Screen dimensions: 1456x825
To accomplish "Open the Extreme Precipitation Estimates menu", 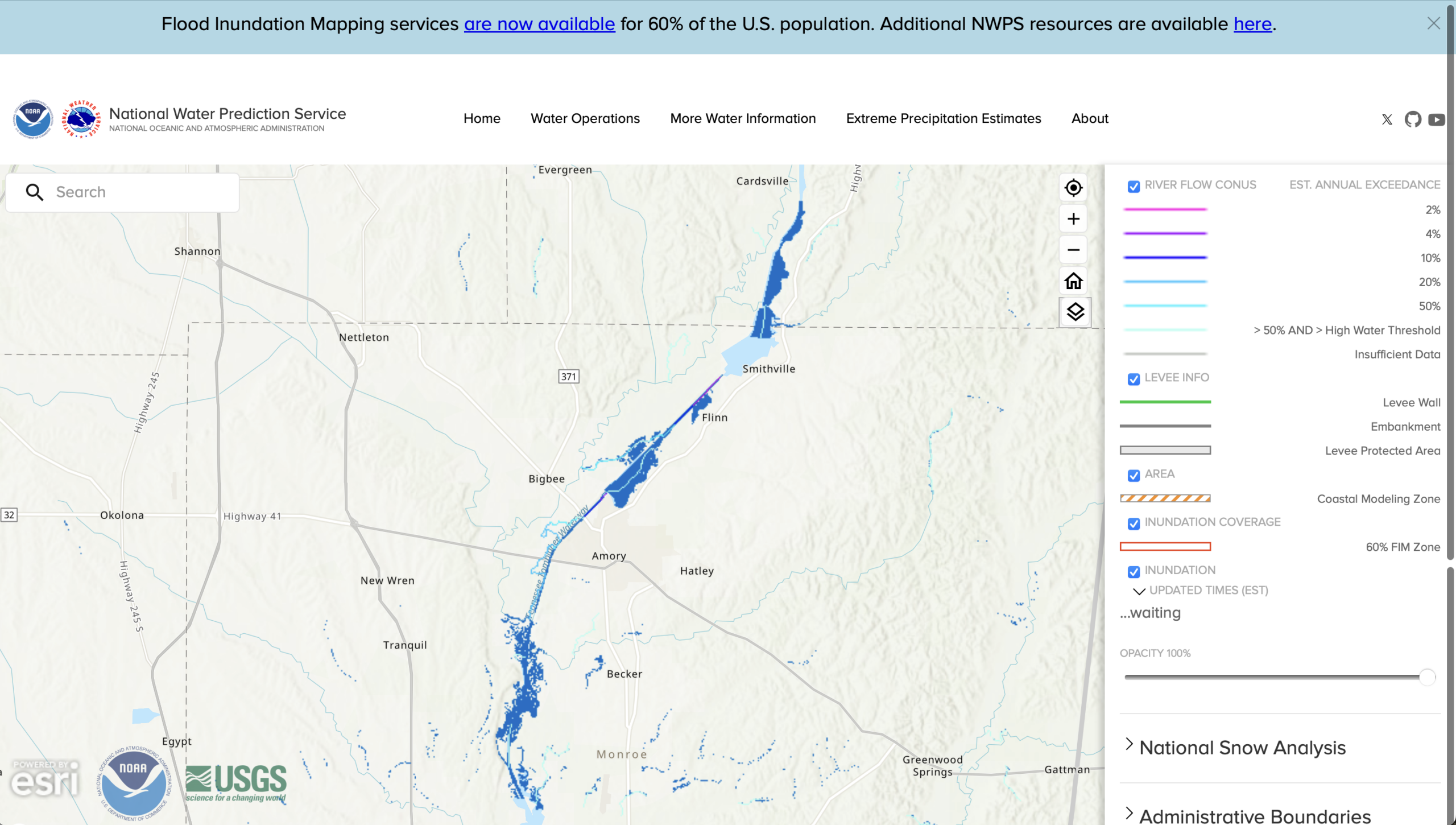I will click(943, 118).
